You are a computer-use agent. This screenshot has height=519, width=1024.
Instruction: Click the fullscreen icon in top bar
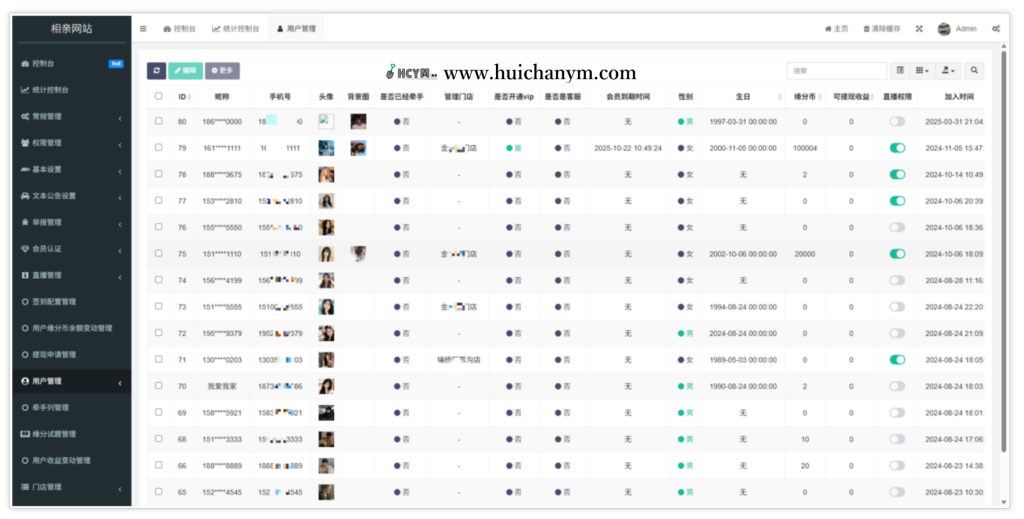(x=919, y=29)
